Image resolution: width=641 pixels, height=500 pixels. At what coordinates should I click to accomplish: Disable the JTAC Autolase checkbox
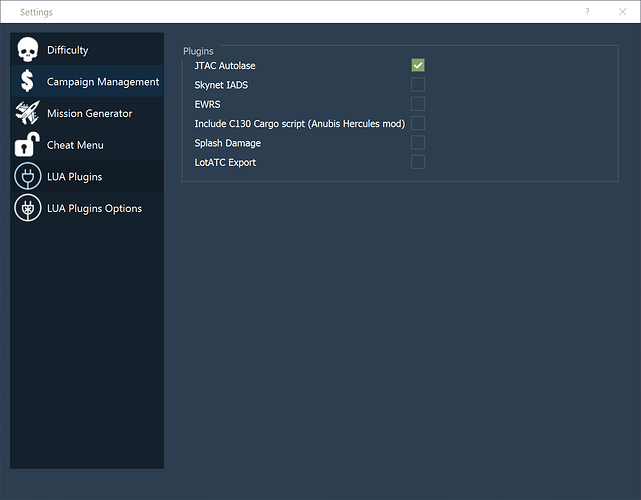click(x=418, y=65)
